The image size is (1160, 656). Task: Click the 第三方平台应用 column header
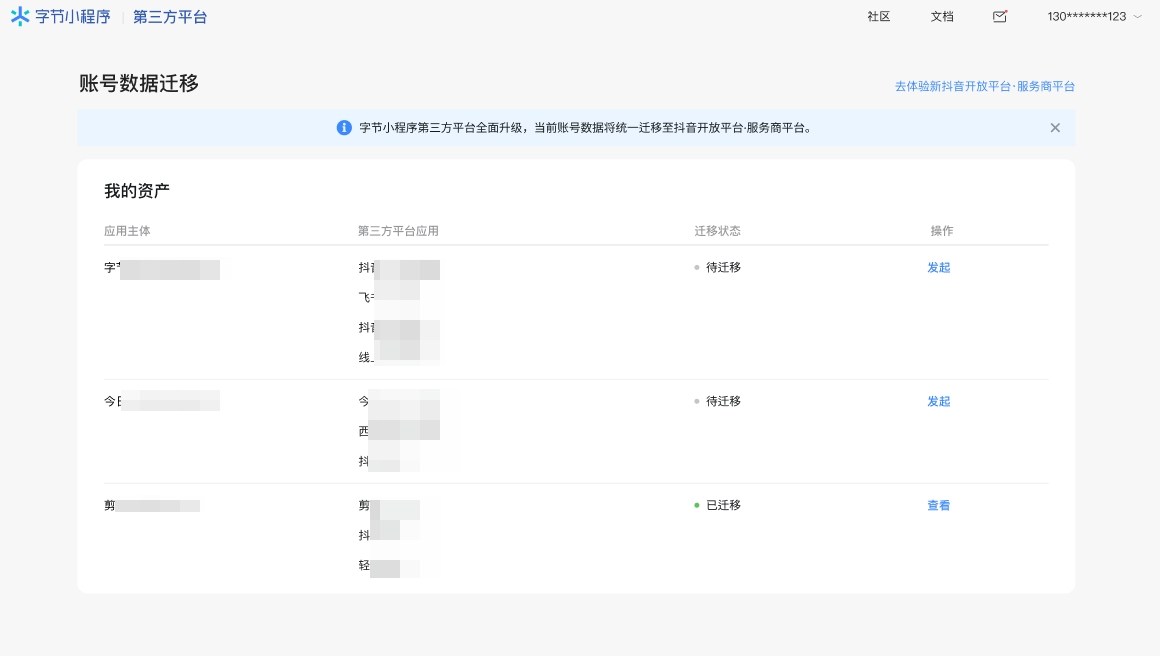(398, 231)
